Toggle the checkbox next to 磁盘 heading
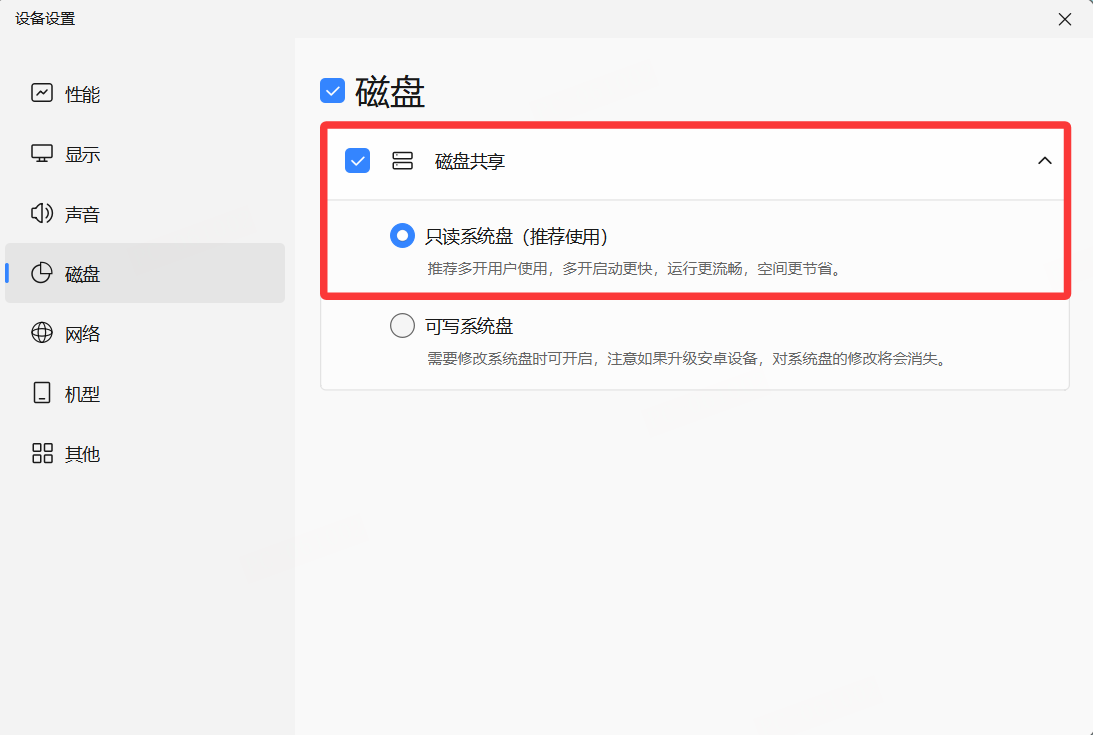This screenshot has height=735, width=1093. pyautogui.click(x=332, y=91)
